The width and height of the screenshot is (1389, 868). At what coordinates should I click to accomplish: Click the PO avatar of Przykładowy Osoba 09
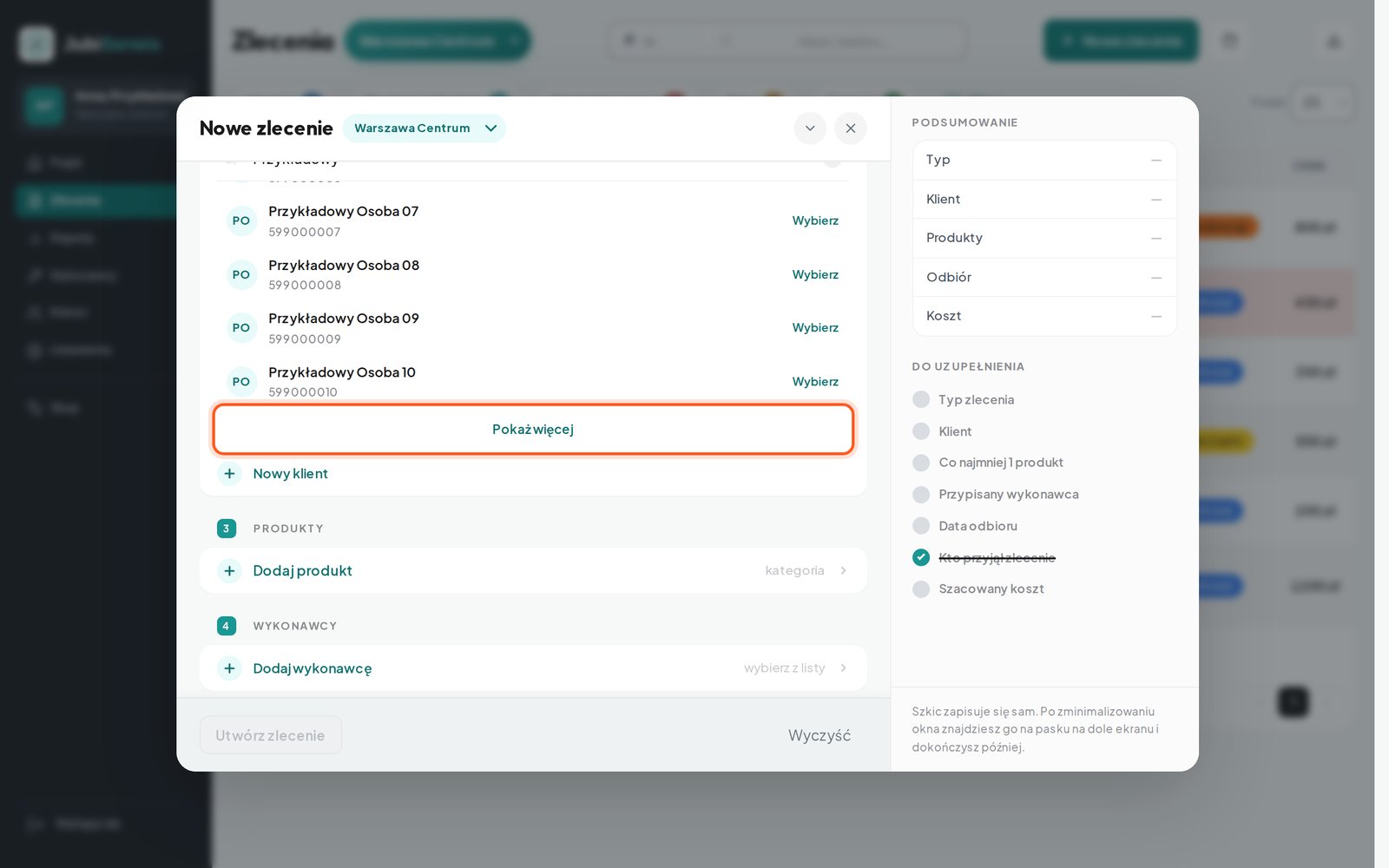241,328
